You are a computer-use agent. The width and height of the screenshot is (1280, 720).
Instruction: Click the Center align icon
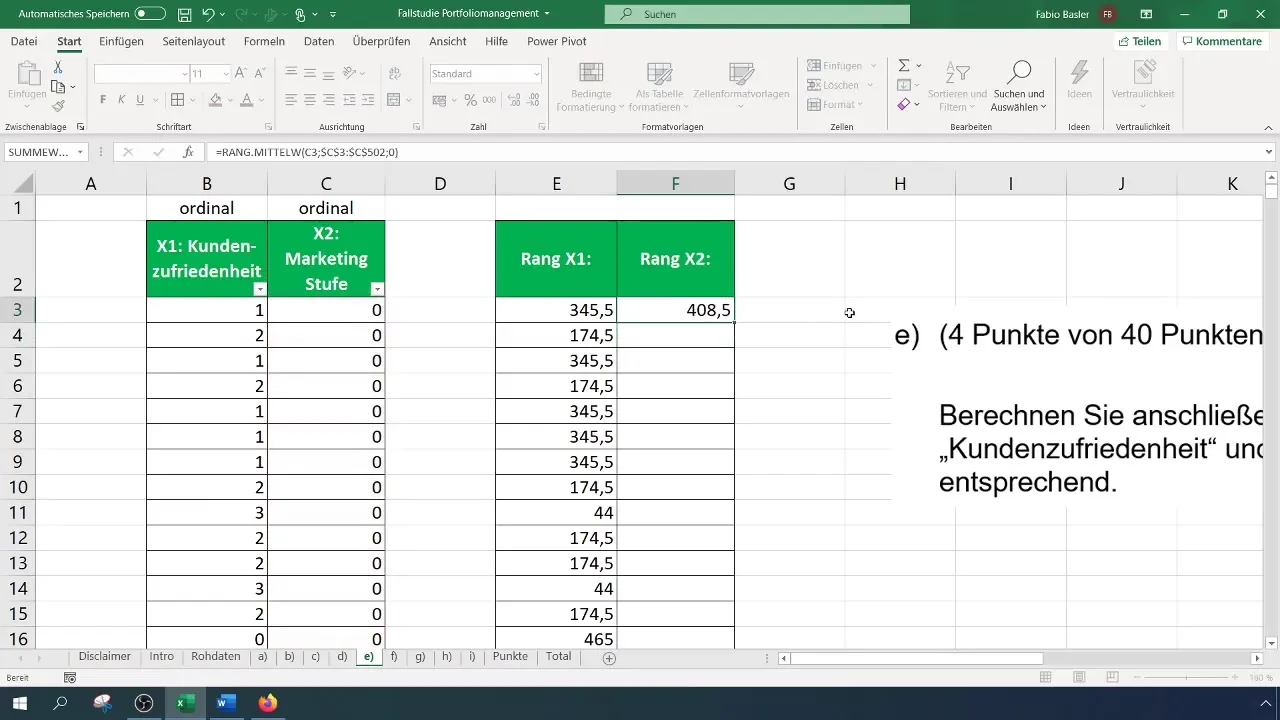[x=309, y=100]
